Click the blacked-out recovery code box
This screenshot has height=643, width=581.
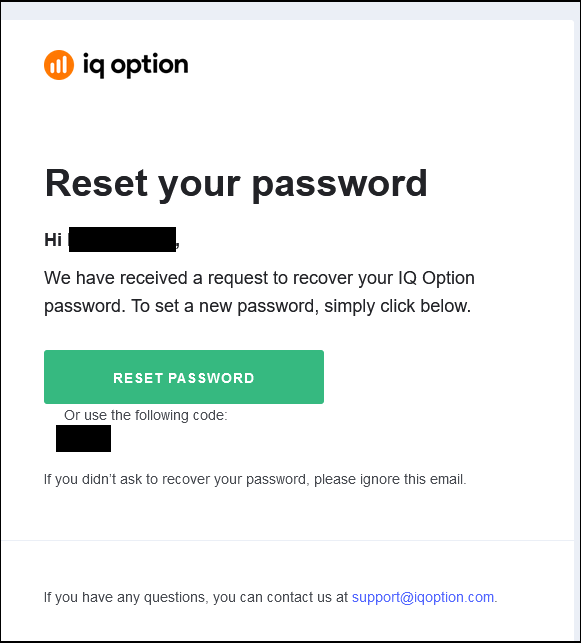coord(83,438)
